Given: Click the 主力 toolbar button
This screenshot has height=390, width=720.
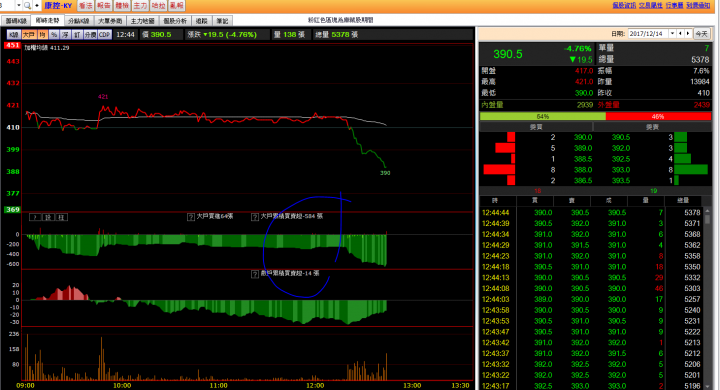Looking at the screenshot, I should tap(140, 6).
